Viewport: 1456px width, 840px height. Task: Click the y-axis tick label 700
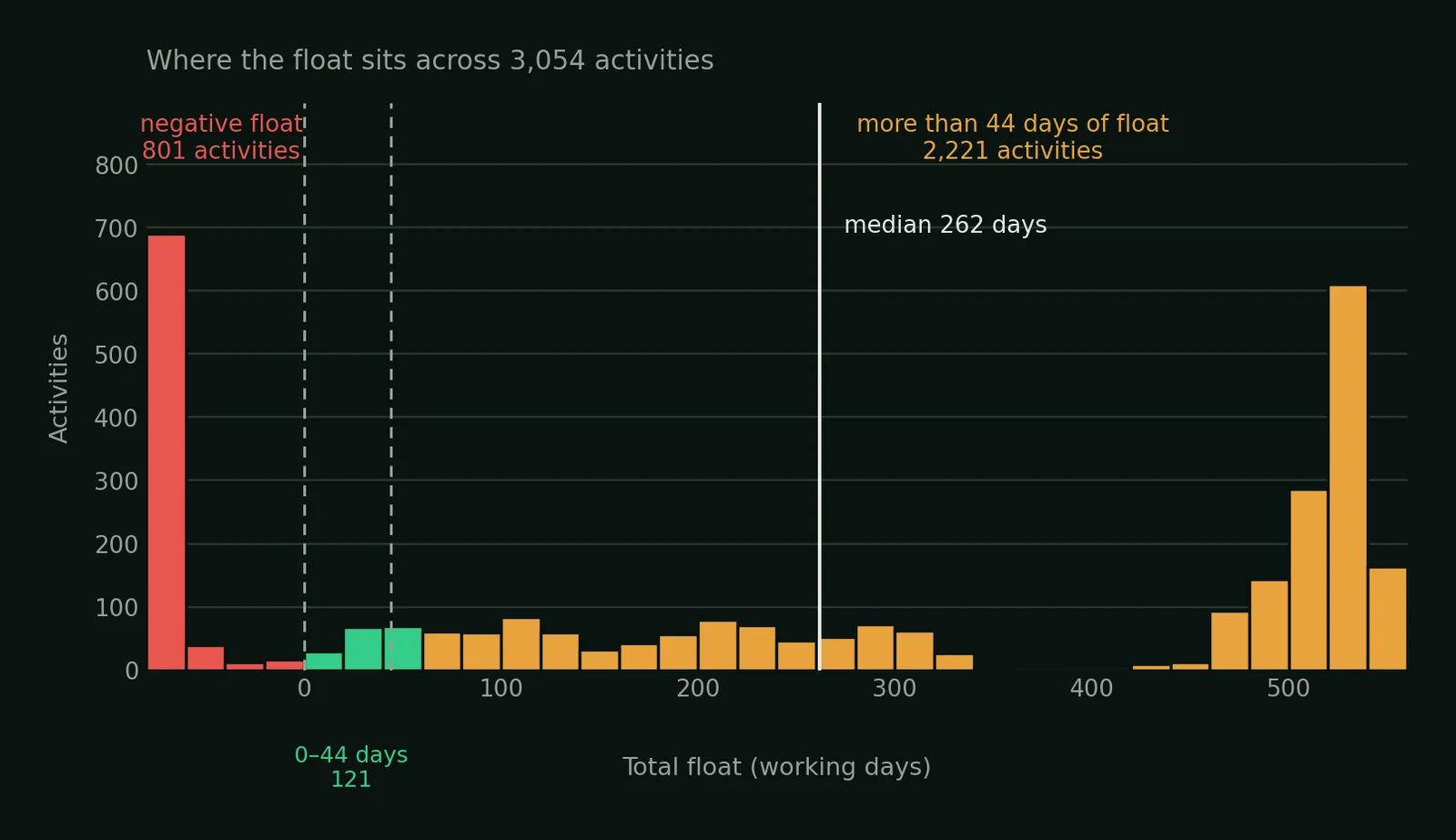click(x=116, y=228)
